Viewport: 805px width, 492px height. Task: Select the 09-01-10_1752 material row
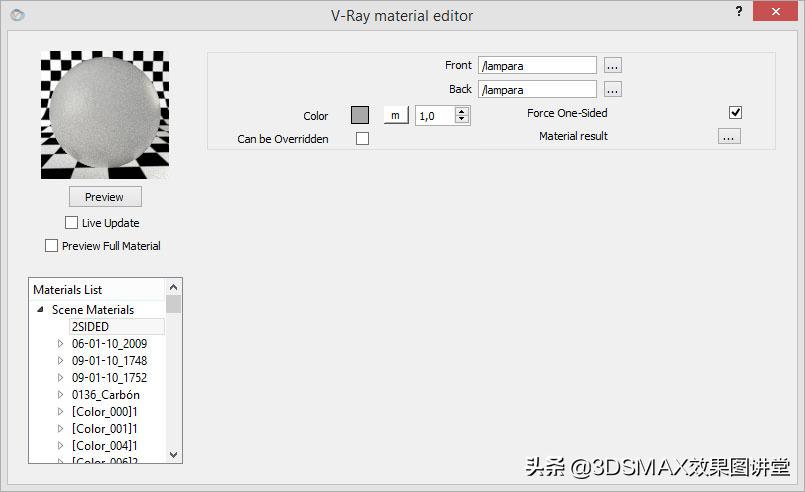click(x=109, y=377)
